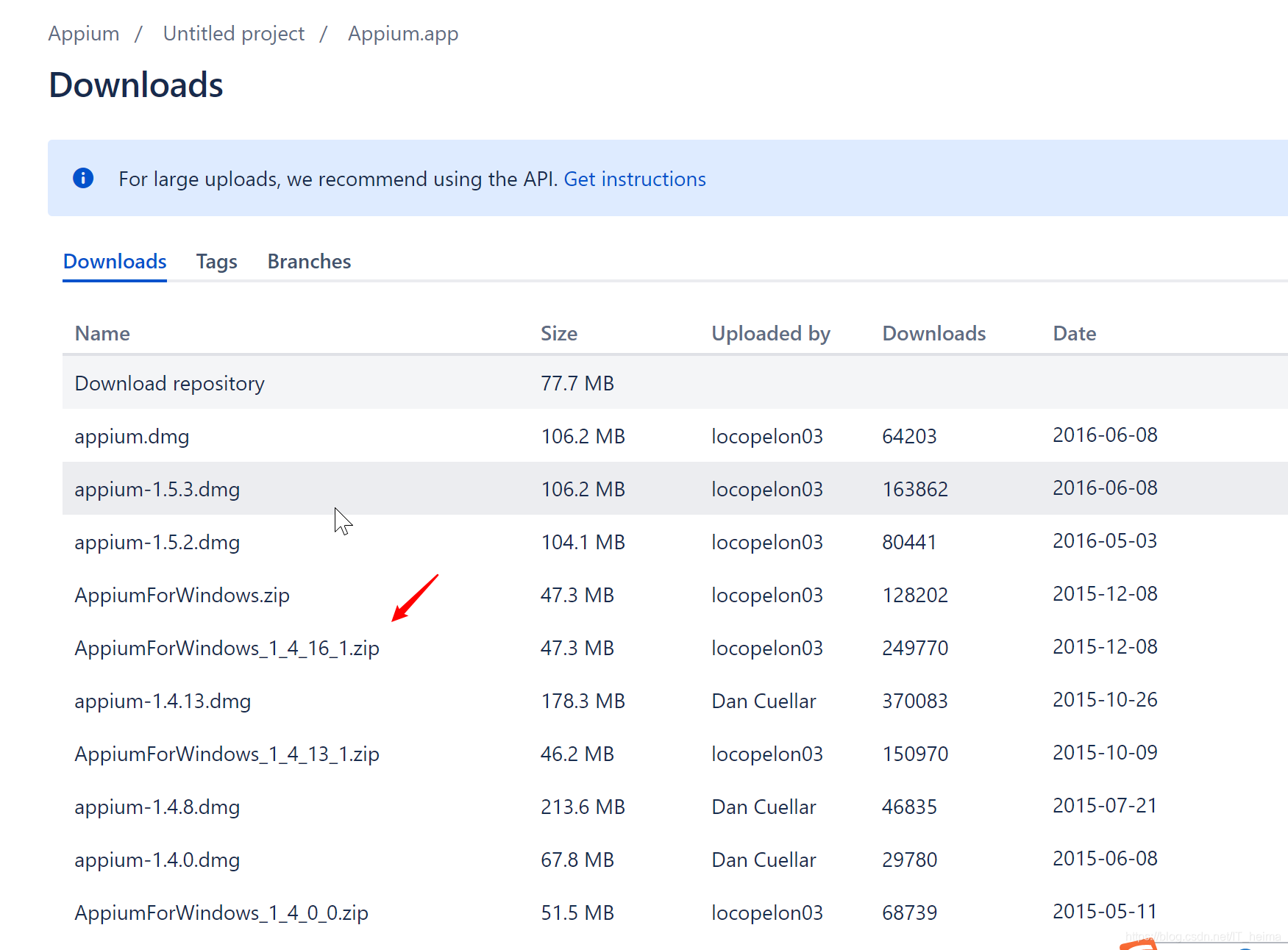This screenshot has width=1288, height=950.
Task: Select the 77.7 MB size cell
Action: [577, 384]
